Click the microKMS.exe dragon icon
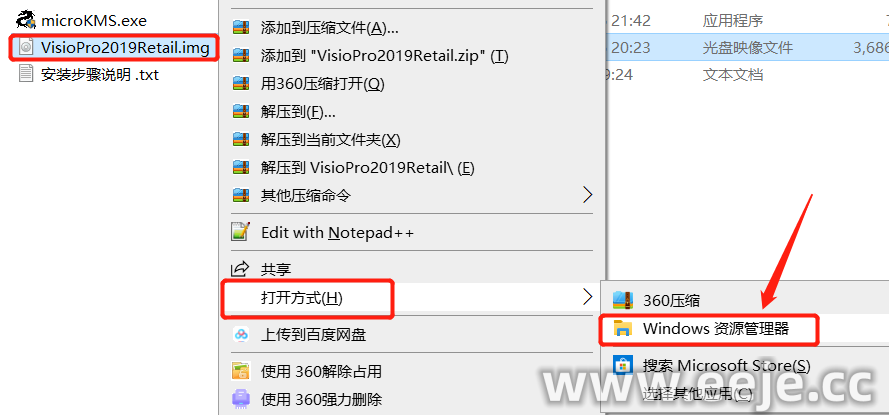 pyautogui.click(x=26, y=20)
